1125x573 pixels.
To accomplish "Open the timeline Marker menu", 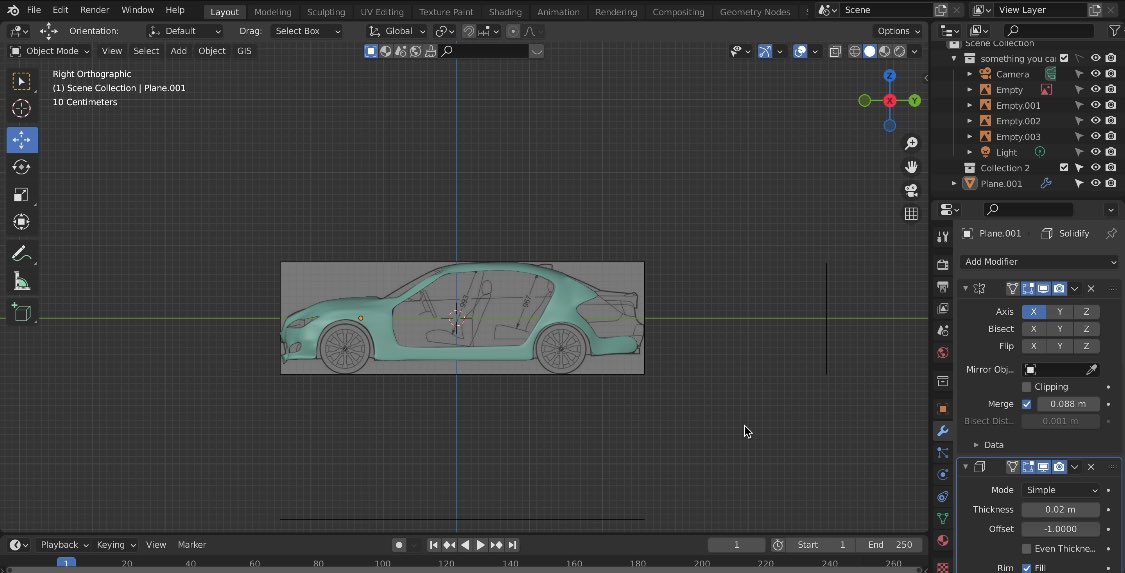I will pyautogui.click(x=192, y=544).
